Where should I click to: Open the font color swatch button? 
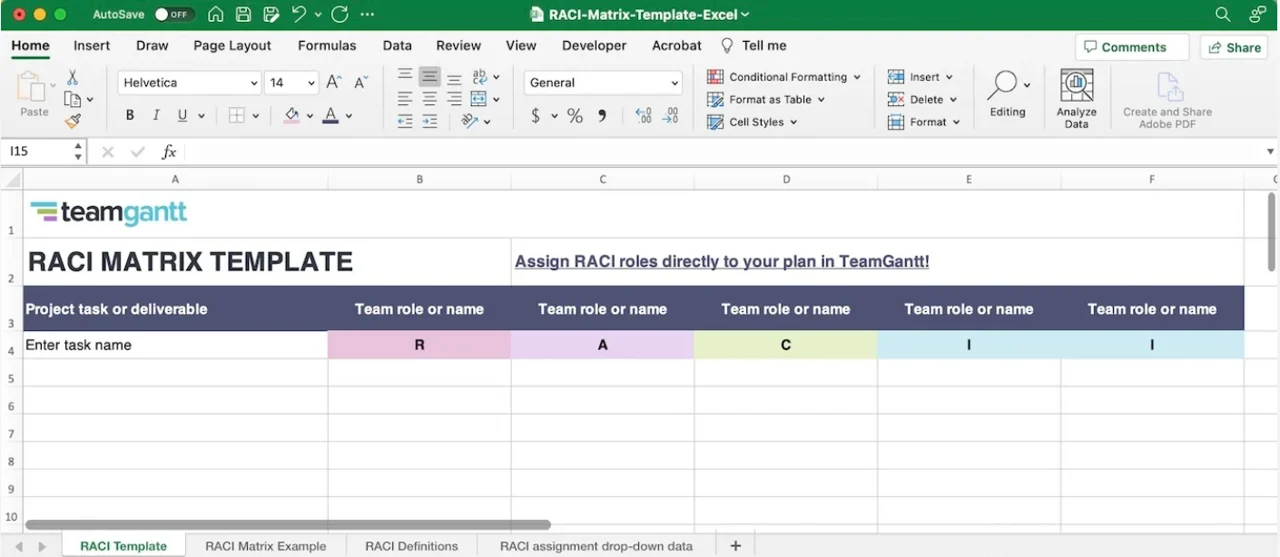click(330, 116)
